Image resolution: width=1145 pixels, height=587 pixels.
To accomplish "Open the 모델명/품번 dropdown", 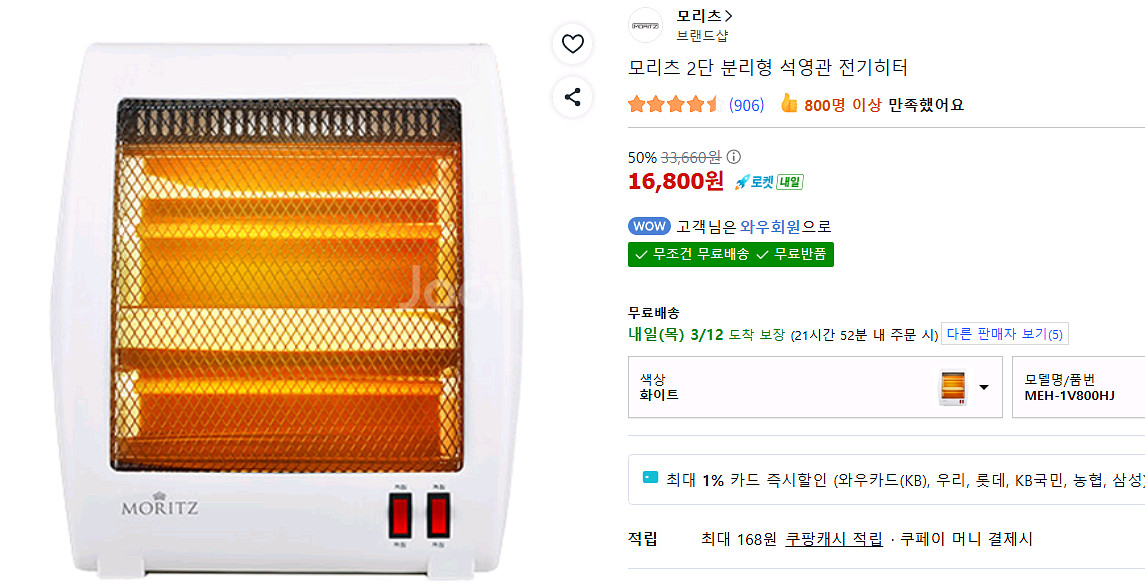I will coord(1078,388).
